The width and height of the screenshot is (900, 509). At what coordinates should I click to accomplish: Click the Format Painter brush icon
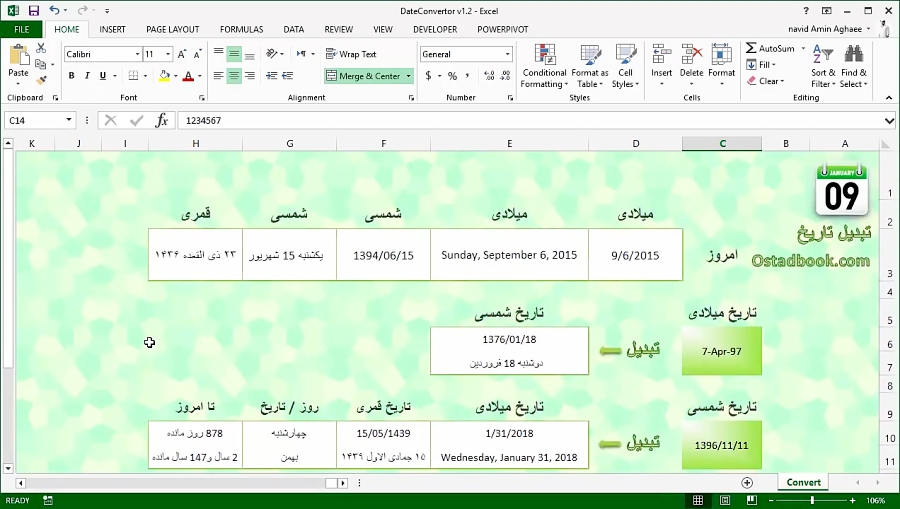coord(41,80)
